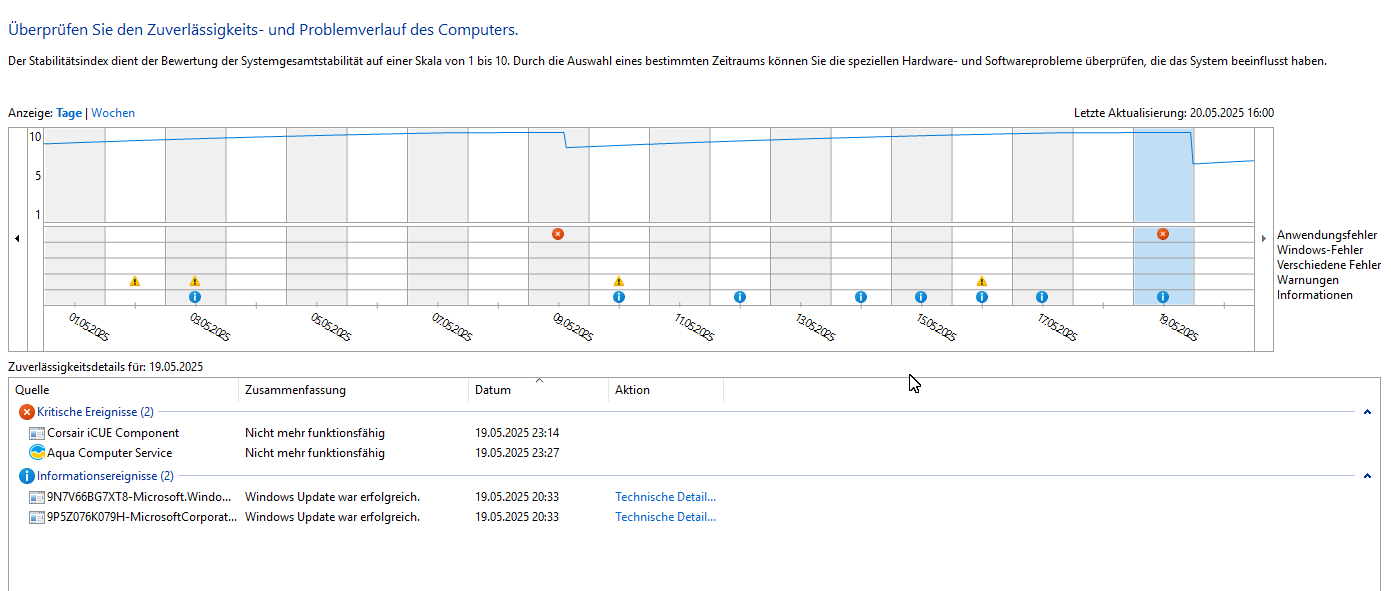Screen dimensions: 1391x591
Task: Click the information icon on 17.05.2025
Action: pos(1042,297)
